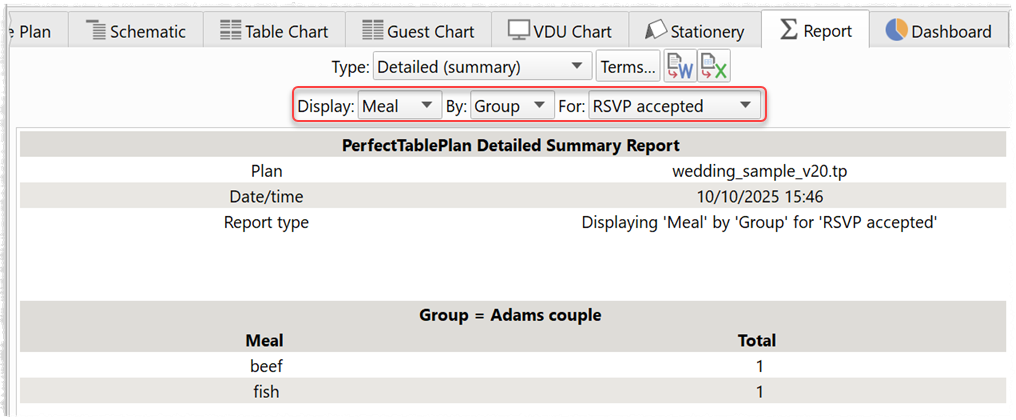Click the 'Group = Adams couple' heading
This screenshot has width=1016, height=420.
click(511, 316)
